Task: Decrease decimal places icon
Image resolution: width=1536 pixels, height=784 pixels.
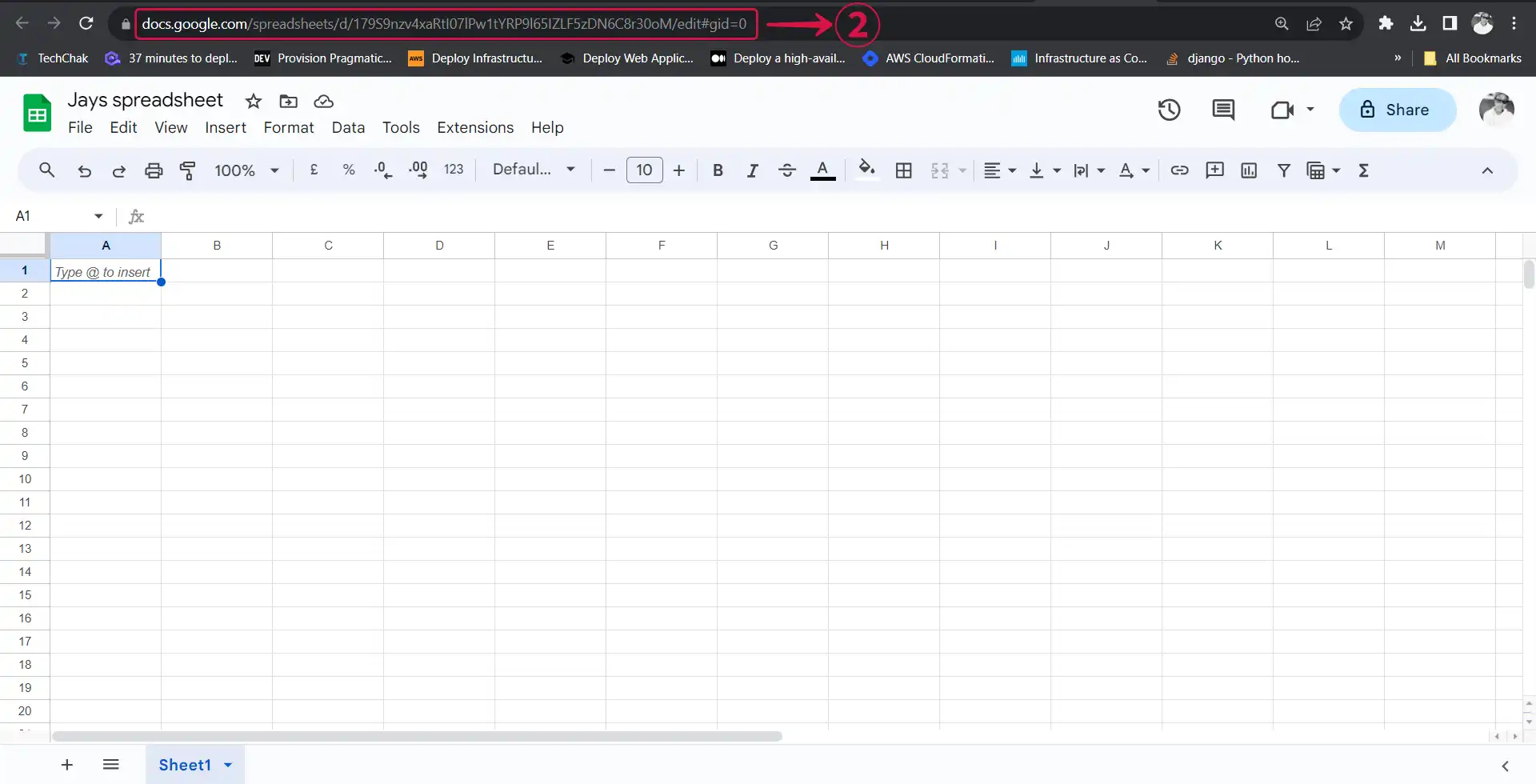Action: [x=383, y=170]
